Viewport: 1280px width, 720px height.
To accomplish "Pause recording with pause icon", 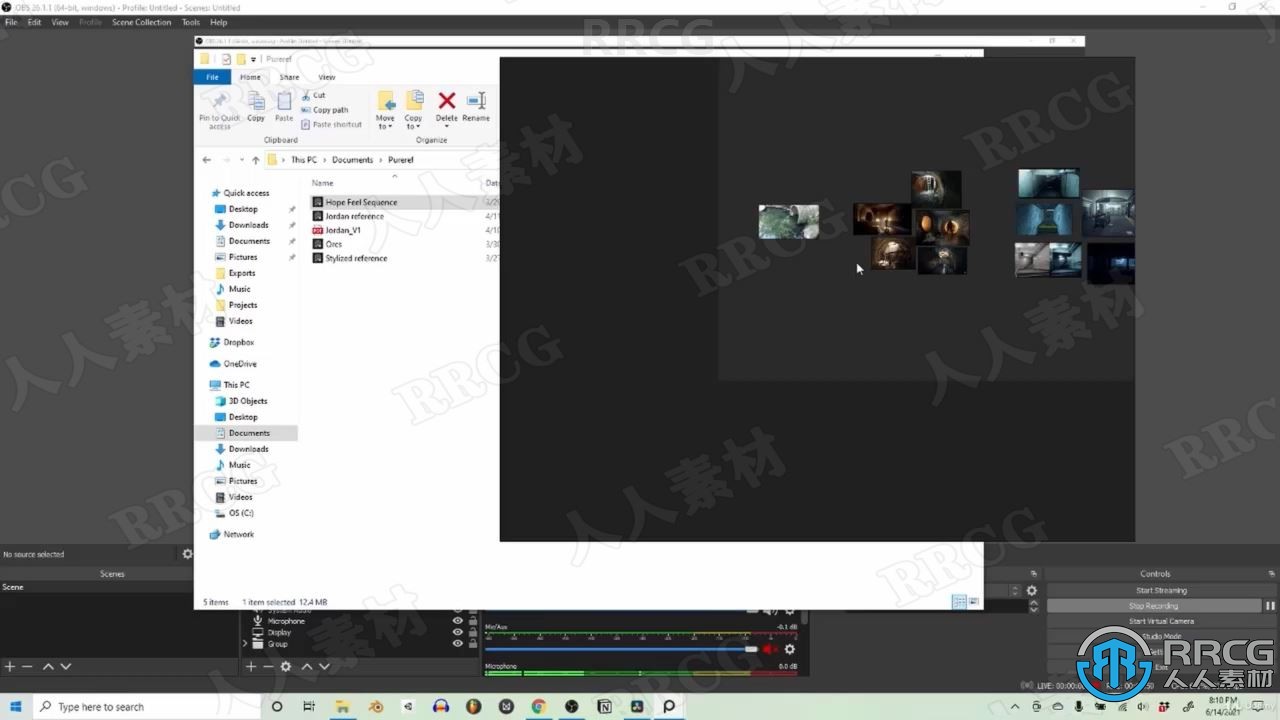I will click(x=1270, y=606).
